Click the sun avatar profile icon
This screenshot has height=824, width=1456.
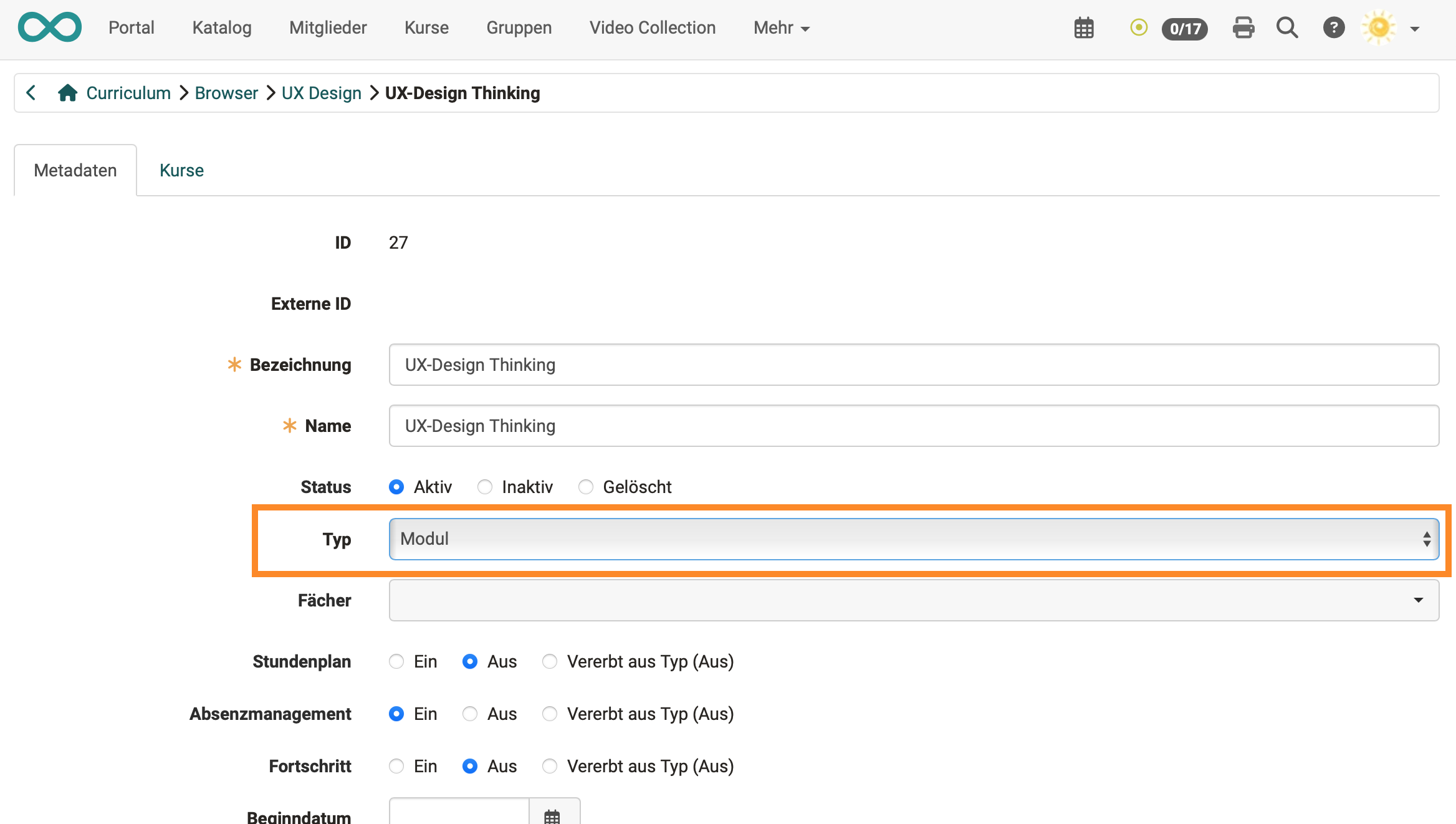coord(1379,28)
